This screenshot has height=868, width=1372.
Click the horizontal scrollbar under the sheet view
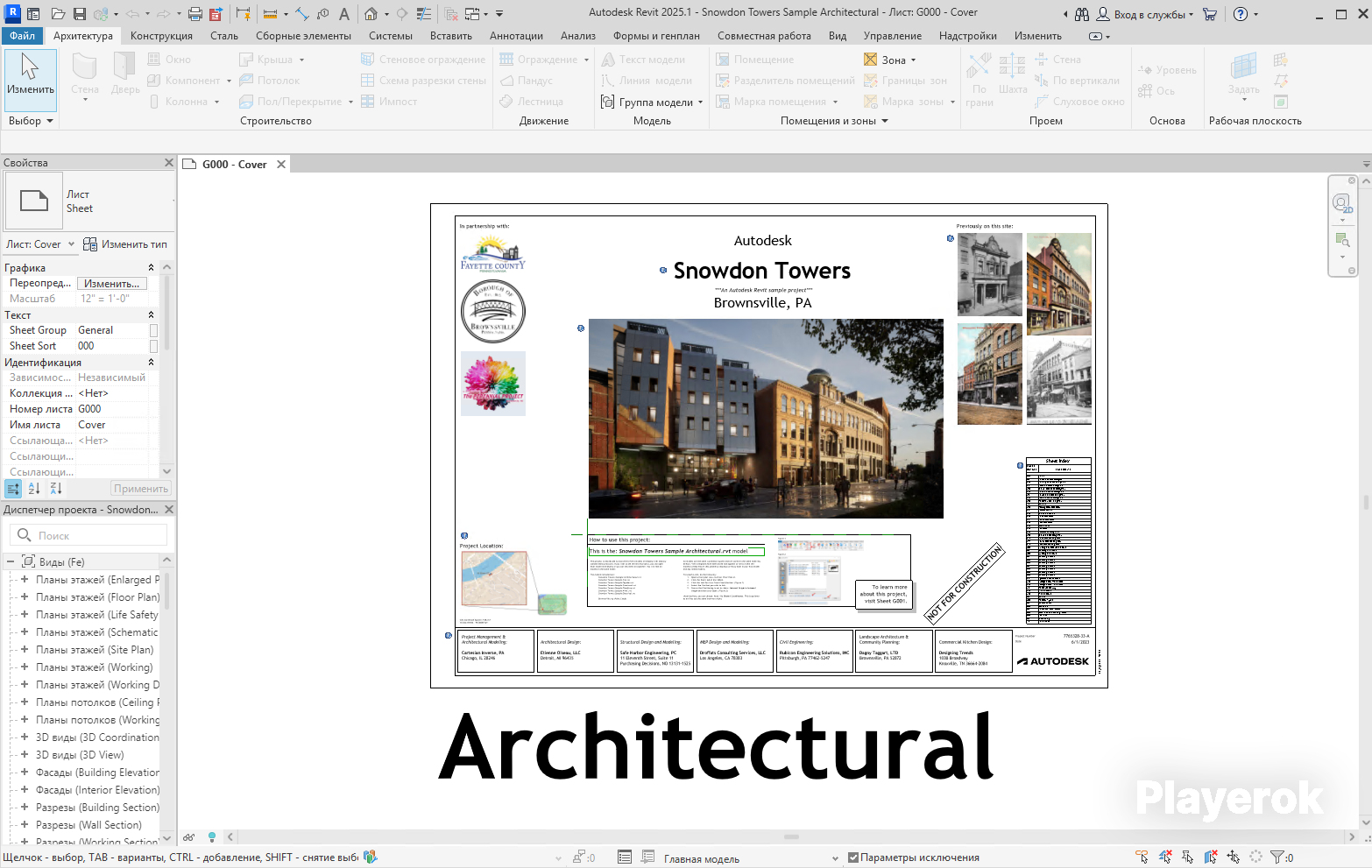pyautogui.click(x=791, y=837)
